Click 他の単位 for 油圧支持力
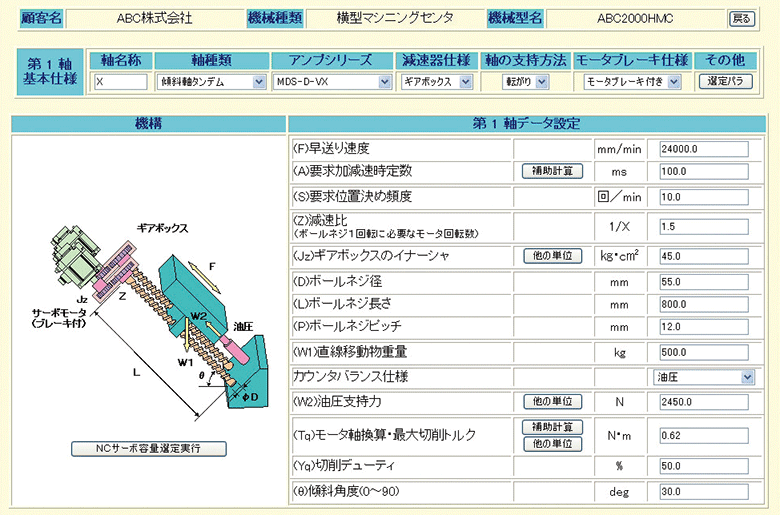The height and width of the screenshot is (515, 780). click(552, 401)
